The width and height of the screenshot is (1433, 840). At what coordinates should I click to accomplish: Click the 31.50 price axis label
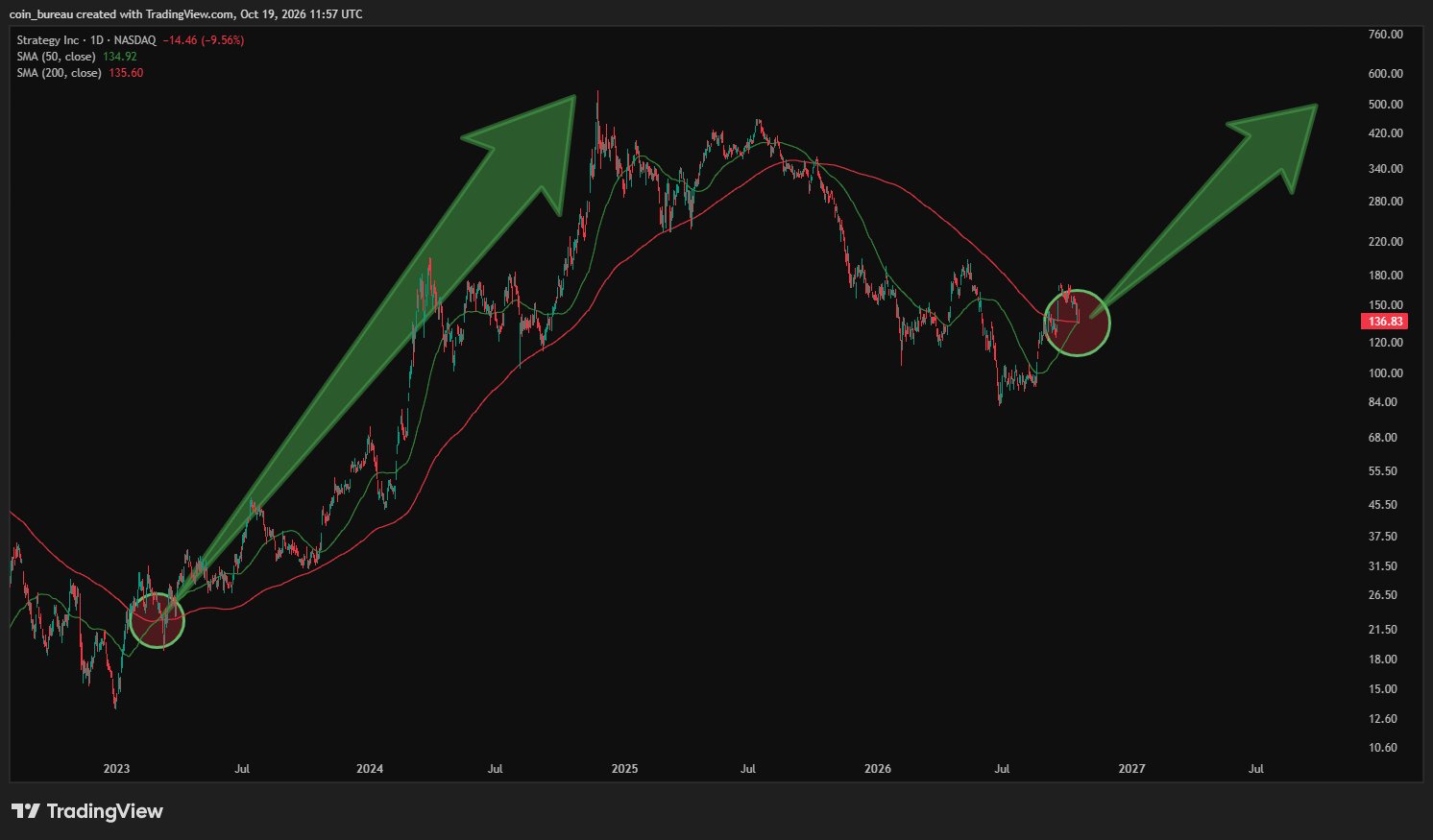coord(1385,566)
